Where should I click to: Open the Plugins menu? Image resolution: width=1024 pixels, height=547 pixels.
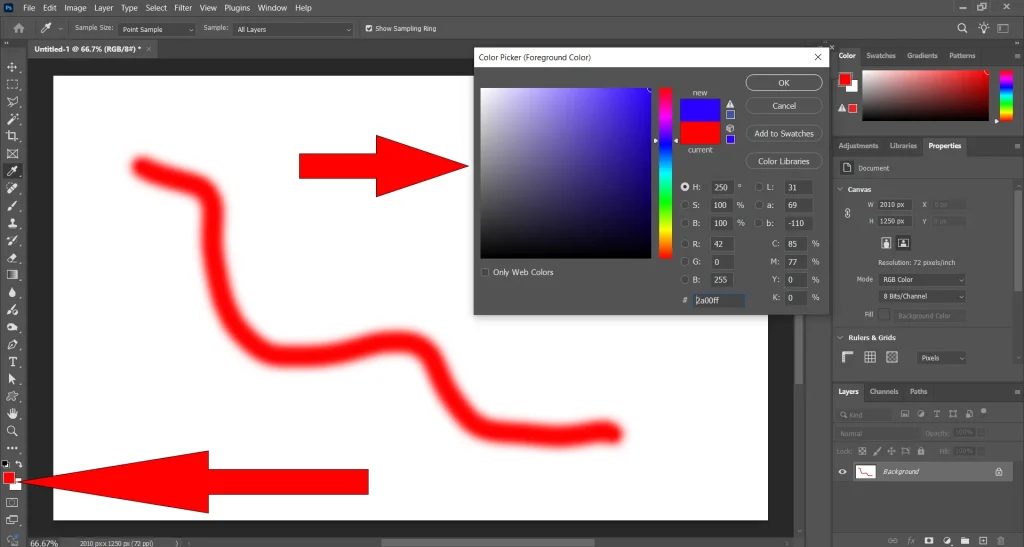click(x=237, y=8)
